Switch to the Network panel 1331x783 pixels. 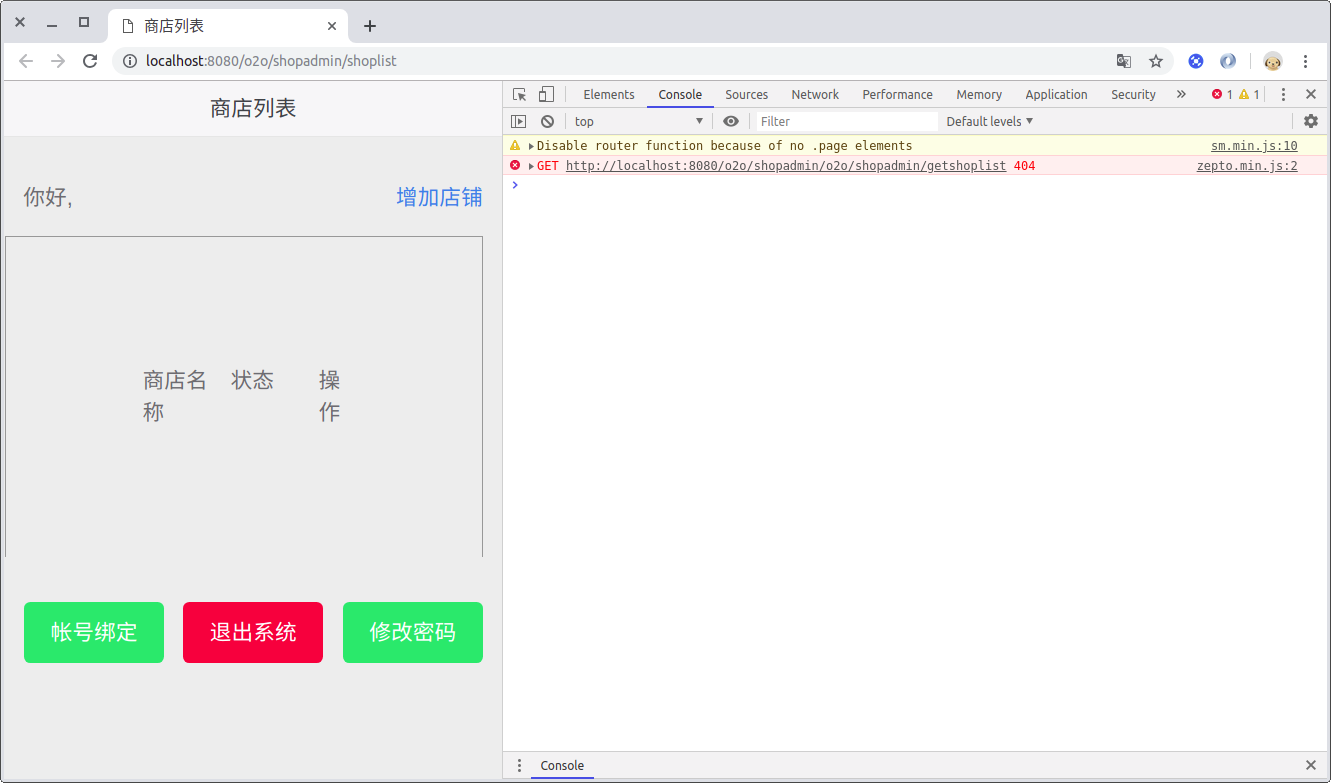(x=814, y=93)
